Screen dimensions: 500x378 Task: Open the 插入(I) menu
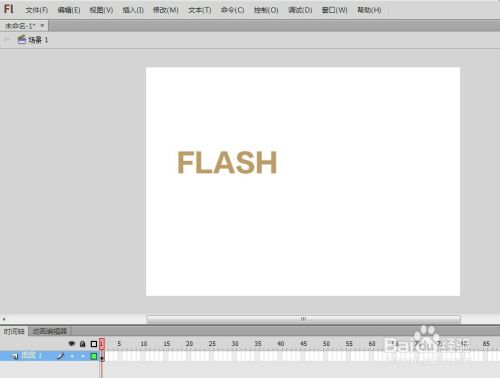133,10
